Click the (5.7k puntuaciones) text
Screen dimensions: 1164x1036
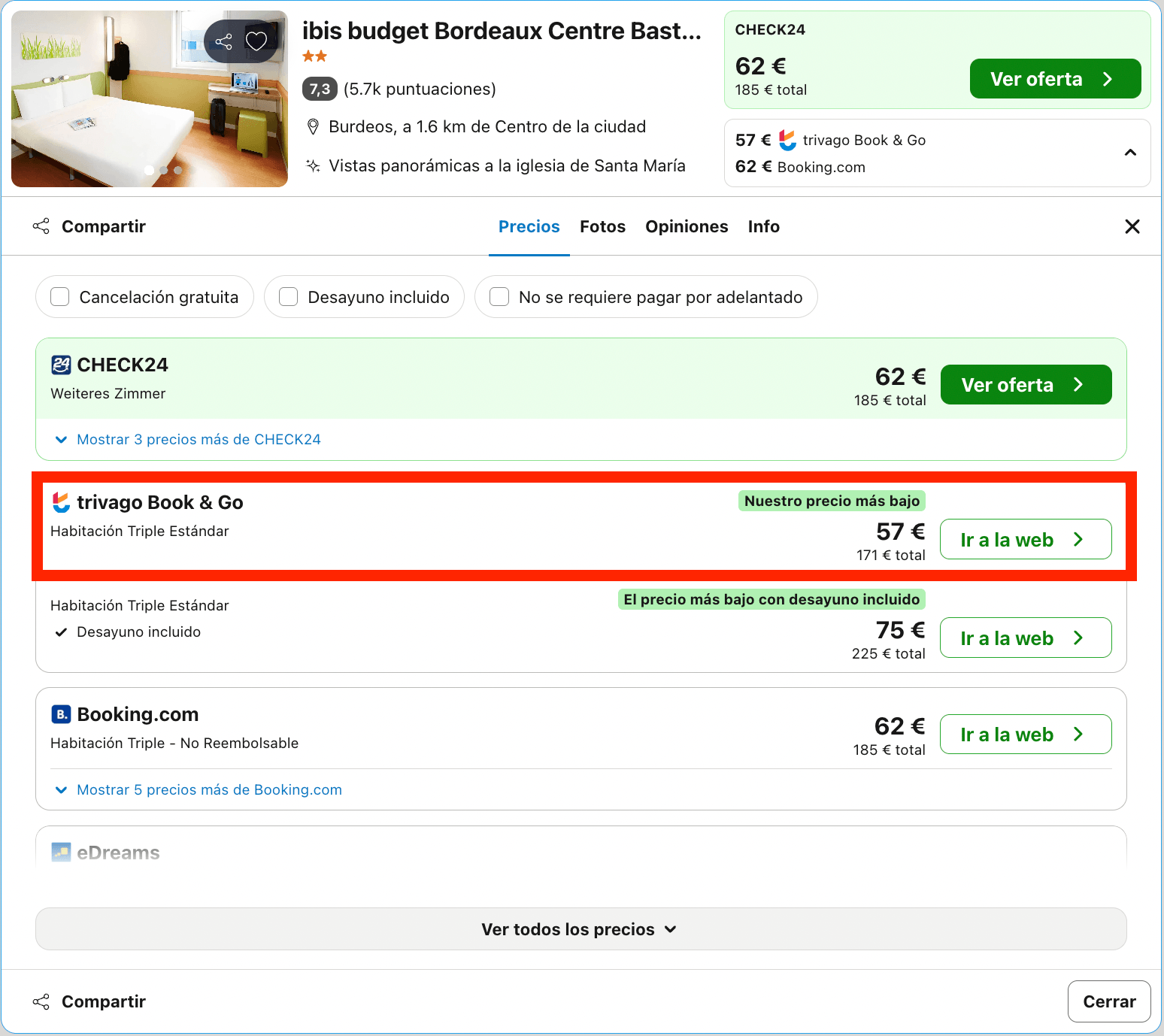(x=420, y=89)
